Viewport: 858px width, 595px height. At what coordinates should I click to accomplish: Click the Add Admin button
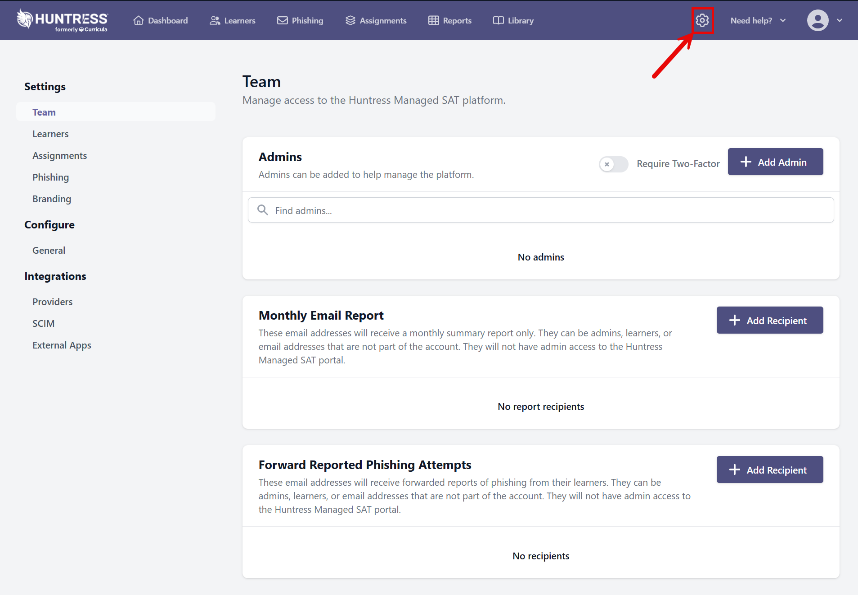775,162
